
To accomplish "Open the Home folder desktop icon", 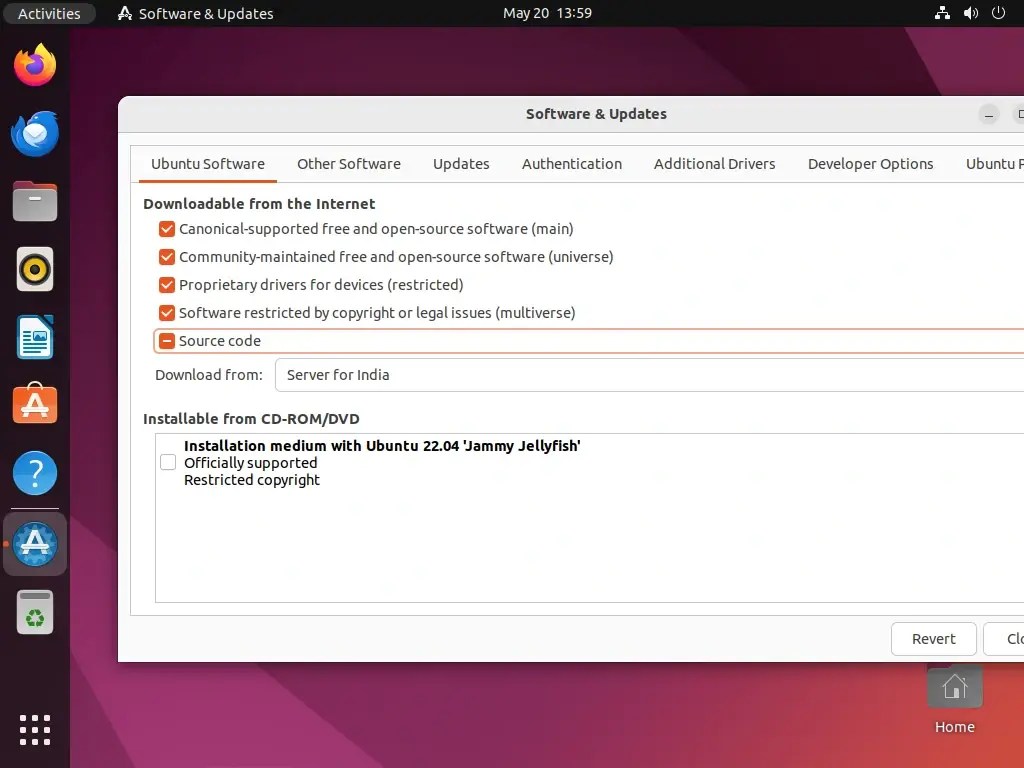I will 955,700.
